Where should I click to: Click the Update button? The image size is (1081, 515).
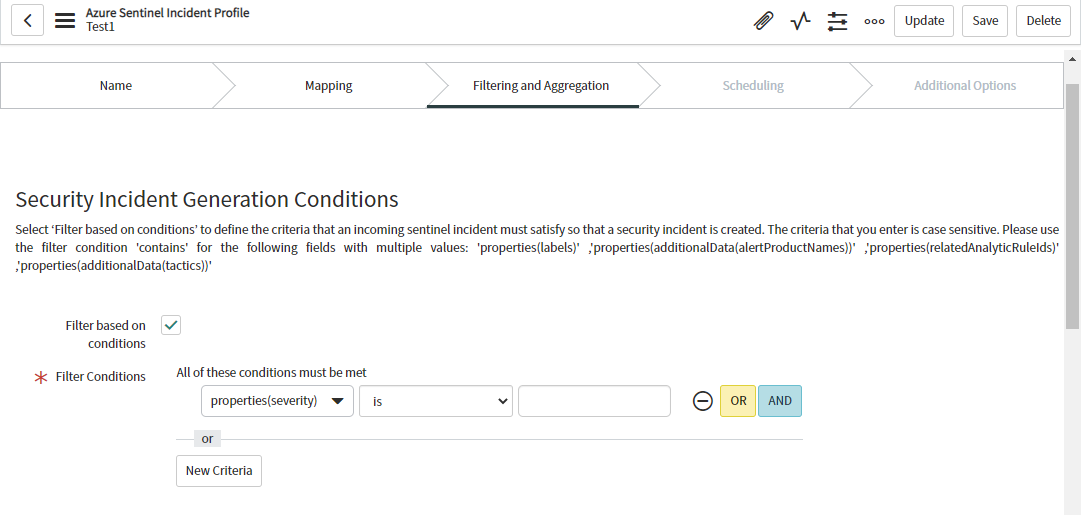coord(924,21)
